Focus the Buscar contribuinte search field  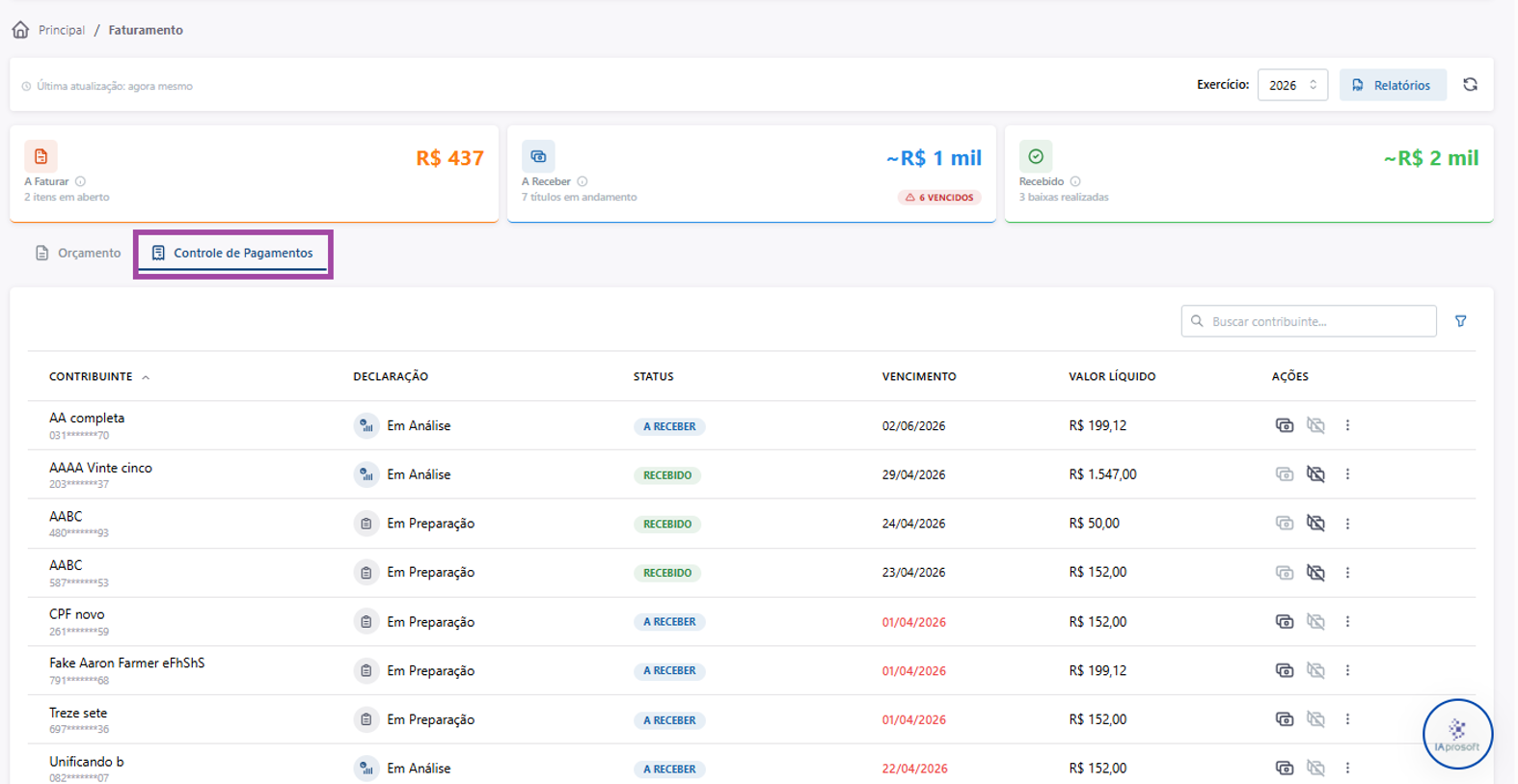pyautogui.click(x=1309, y=321)
